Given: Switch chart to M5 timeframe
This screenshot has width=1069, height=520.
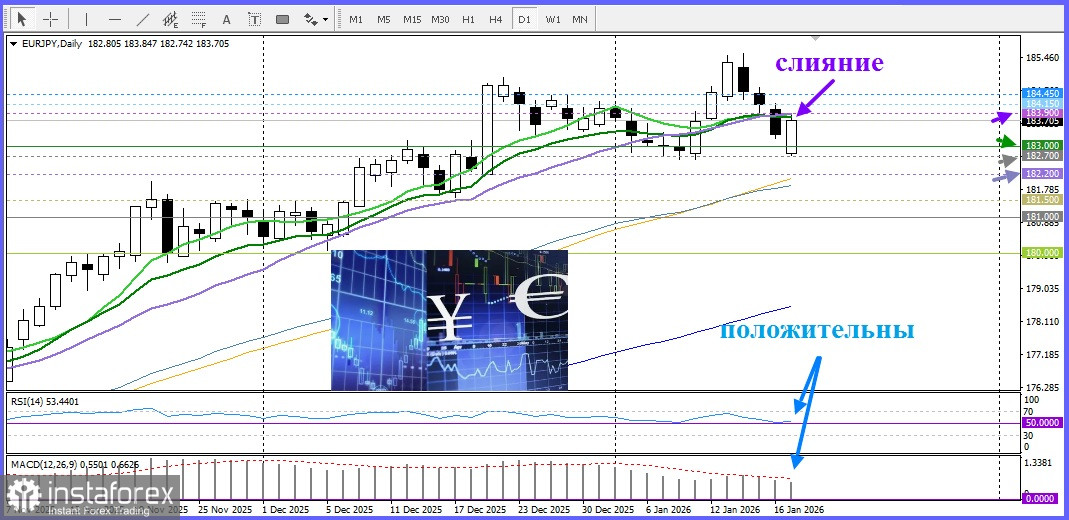Looking at the screenshot, I should click(x=384, y=19).
